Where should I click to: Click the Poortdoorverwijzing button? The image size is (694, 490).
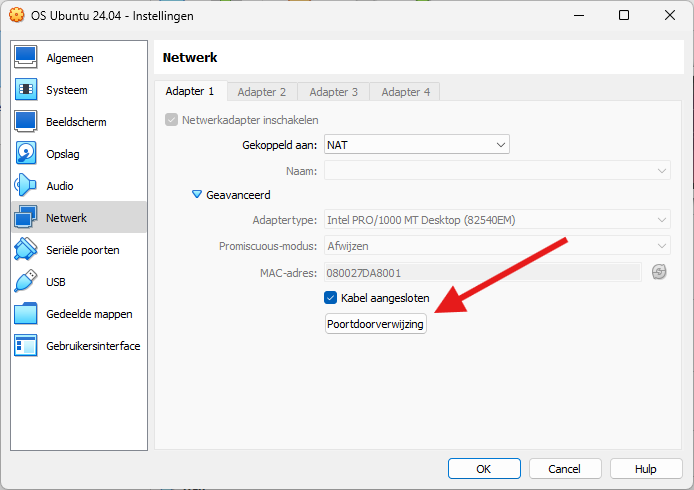[376, 324]
